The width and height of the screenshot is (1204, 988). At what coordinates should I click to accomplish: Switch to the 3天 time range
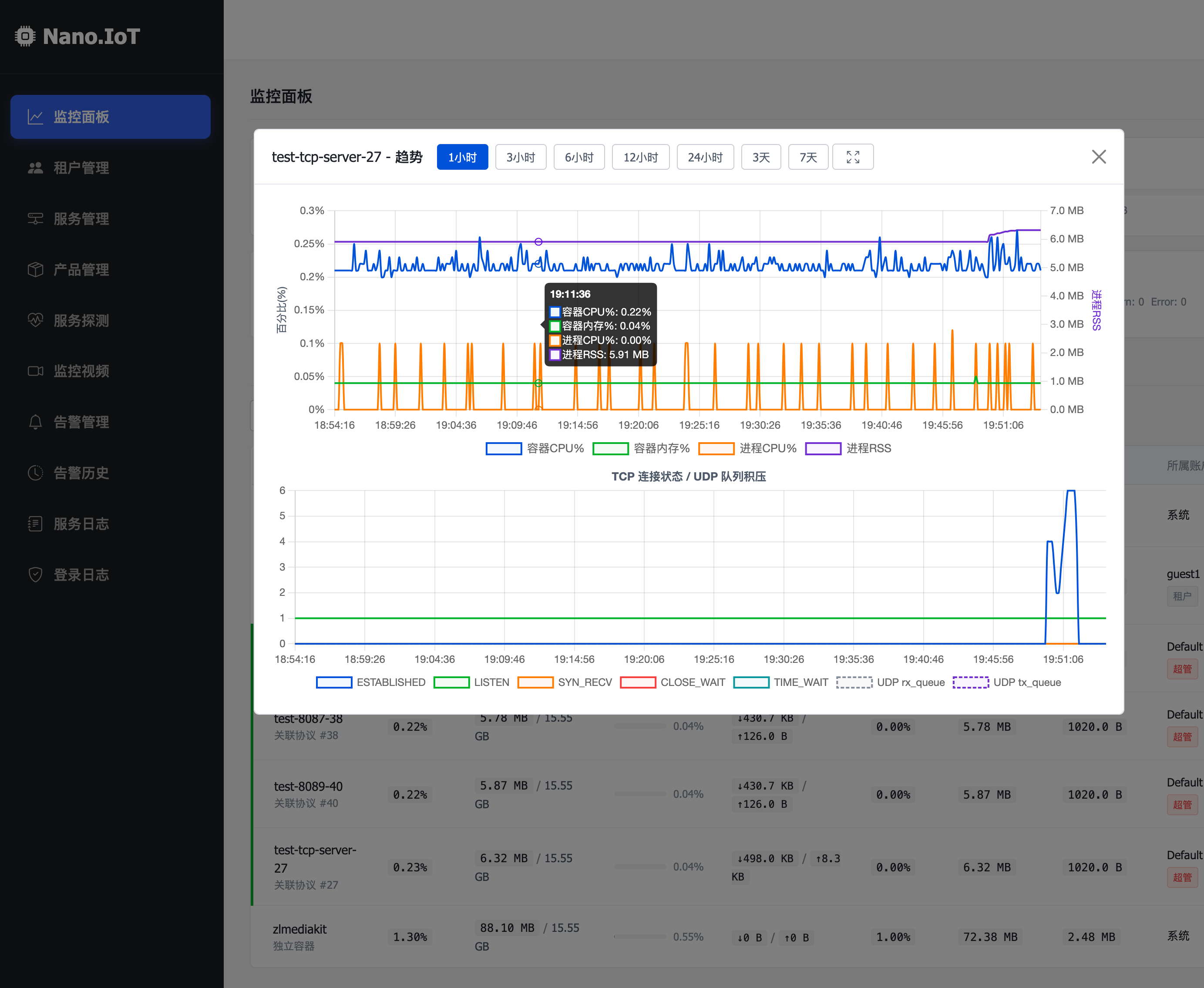(x=761, y=157)
